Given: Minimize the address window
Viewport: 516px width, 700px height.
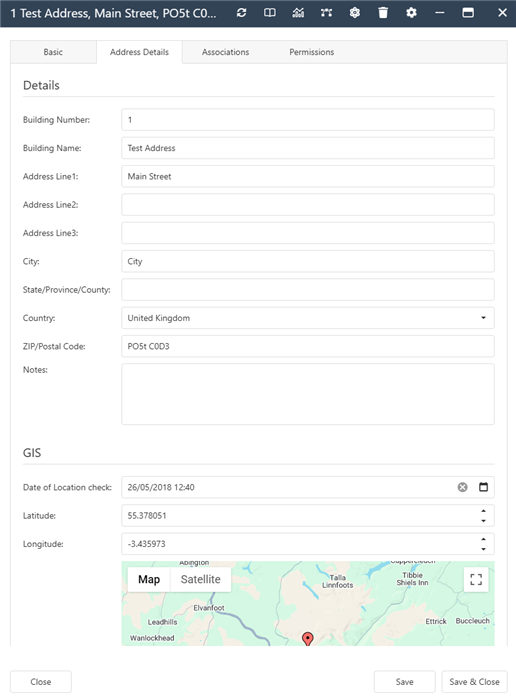Looking at the screenshot, I should [440, 13].
